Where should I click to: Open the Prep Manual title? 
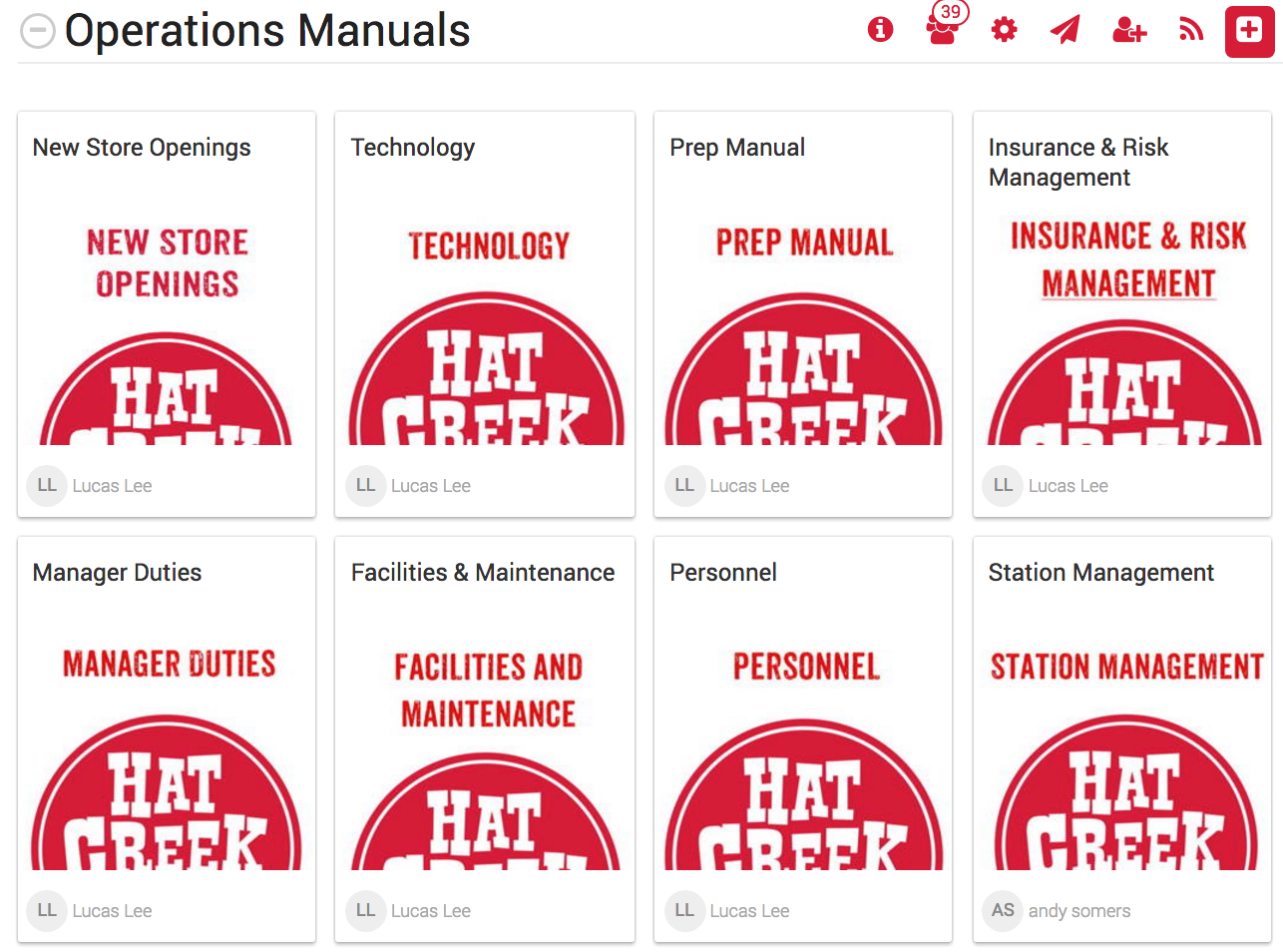pyautogui.click(x=737, y=148)
